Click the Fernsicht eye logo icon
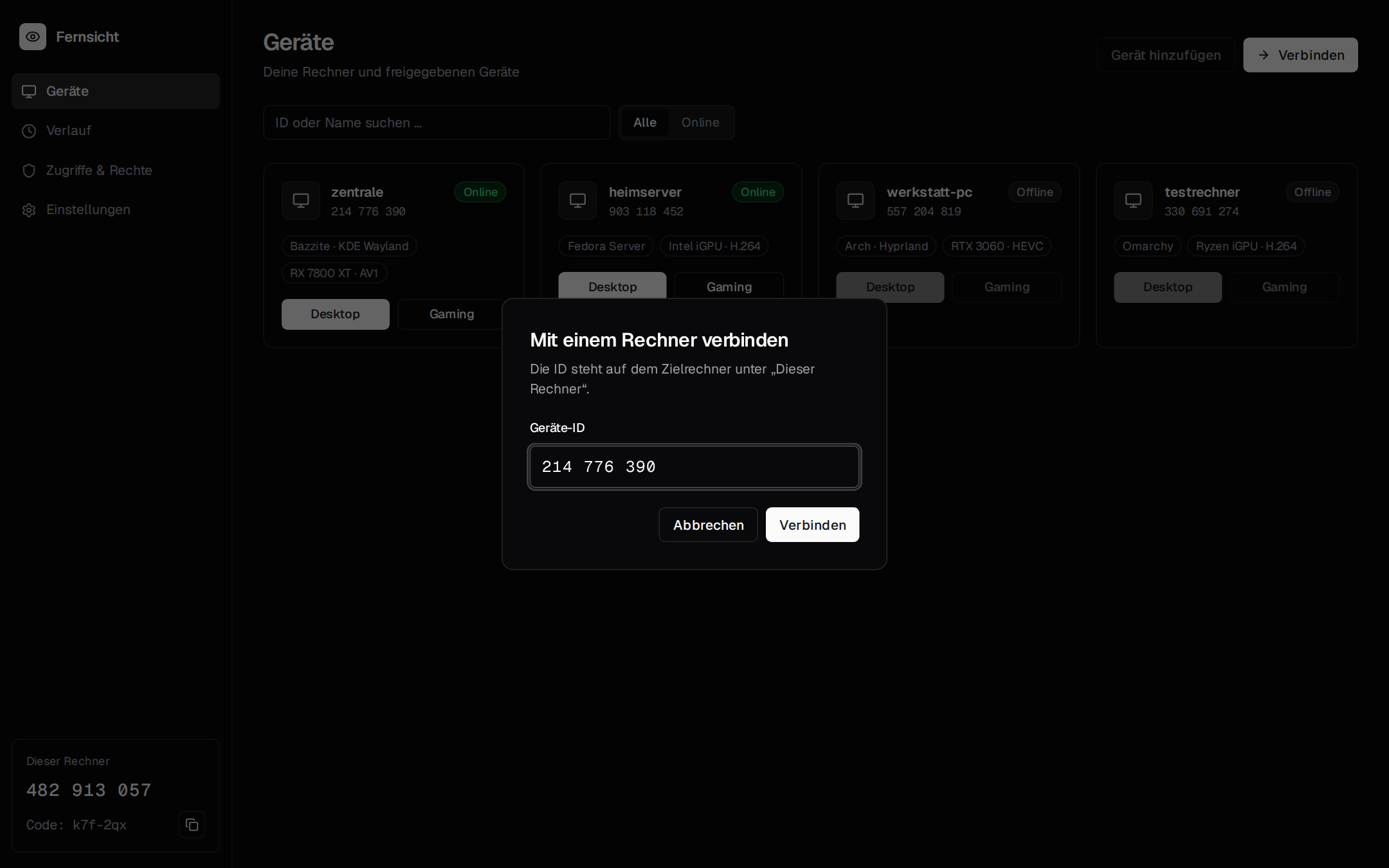 33,37
